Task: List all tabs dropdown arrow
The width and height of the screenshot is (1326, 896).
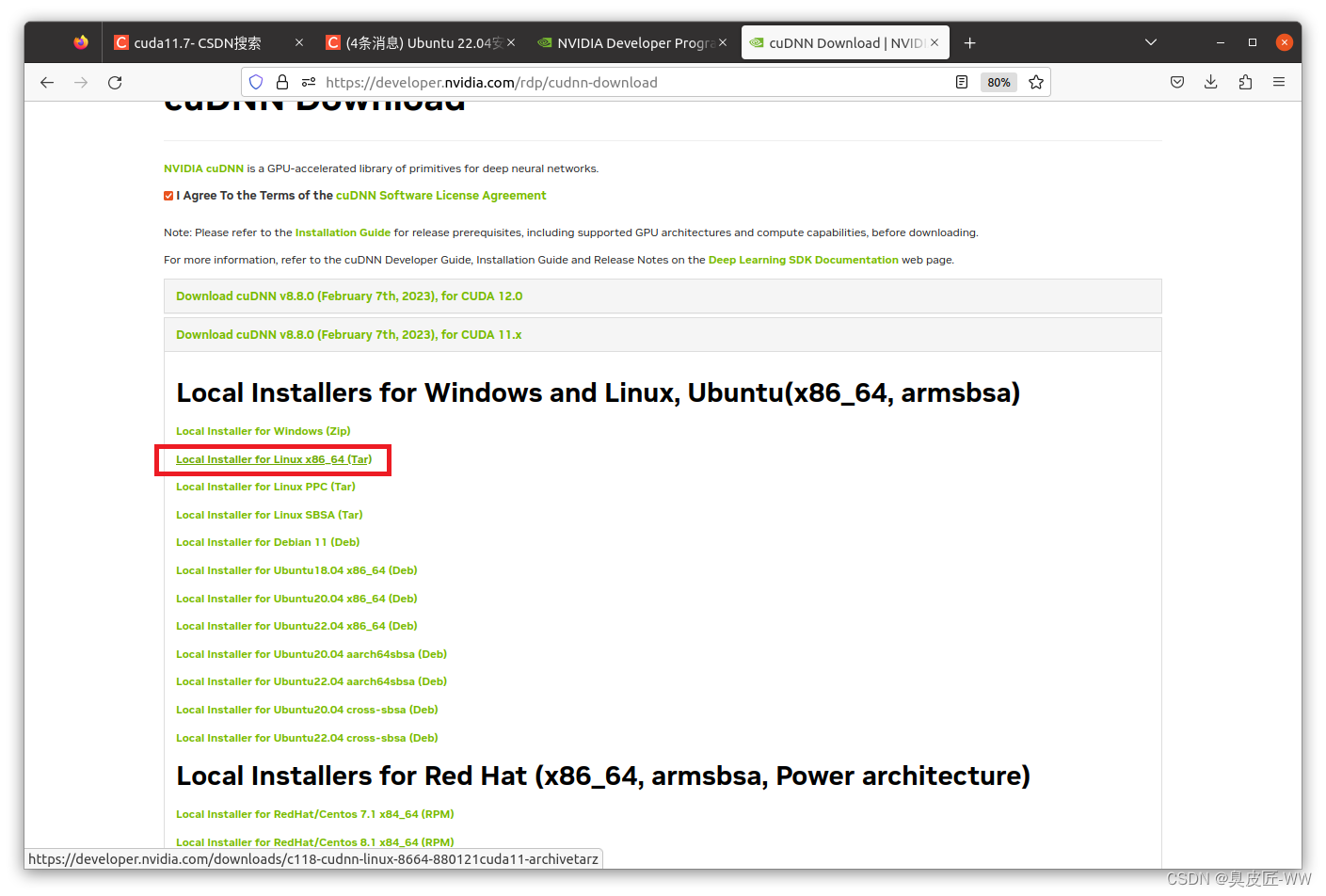Action: 1151,42
